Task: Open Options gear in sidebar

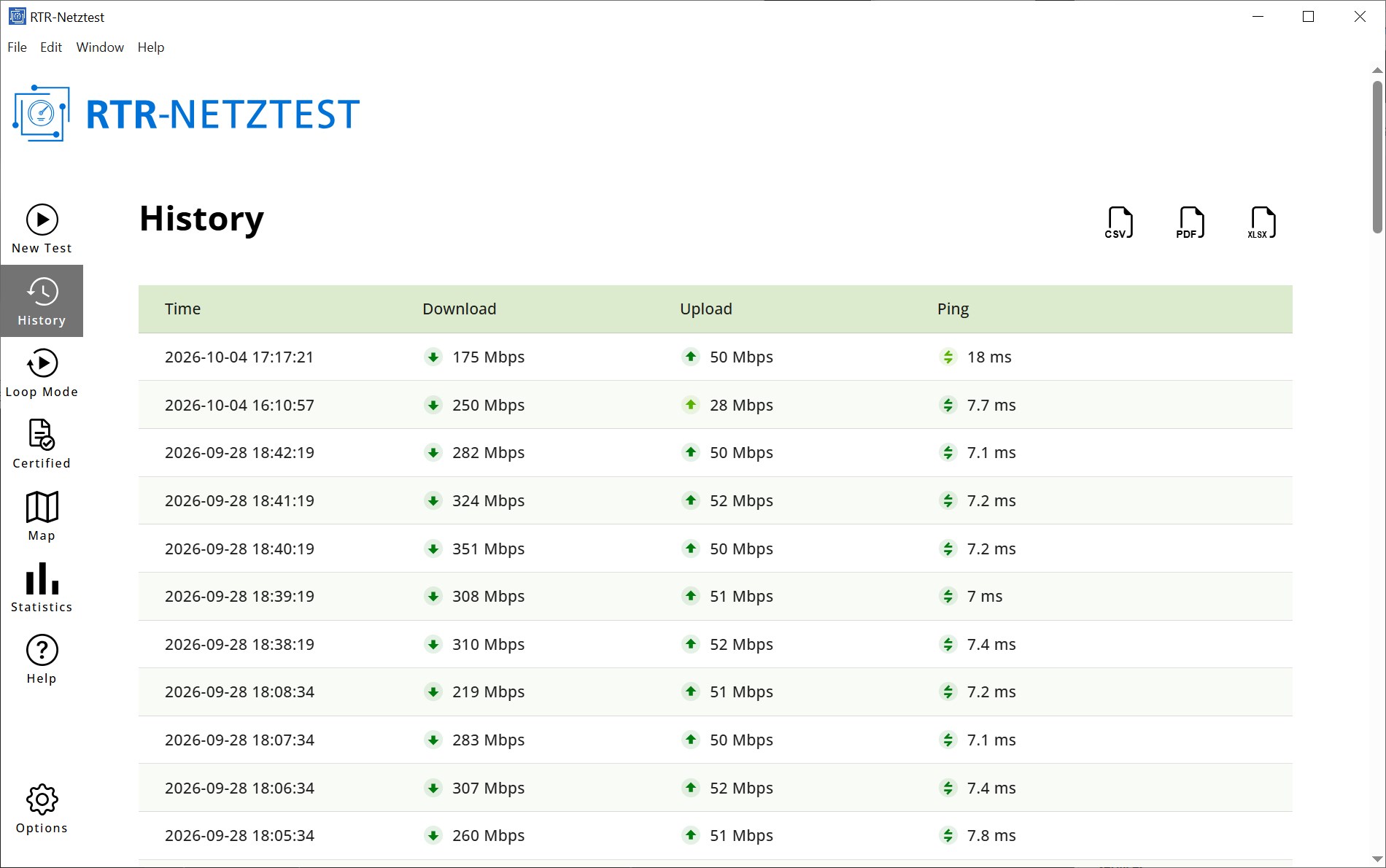Action: (42, 808)
